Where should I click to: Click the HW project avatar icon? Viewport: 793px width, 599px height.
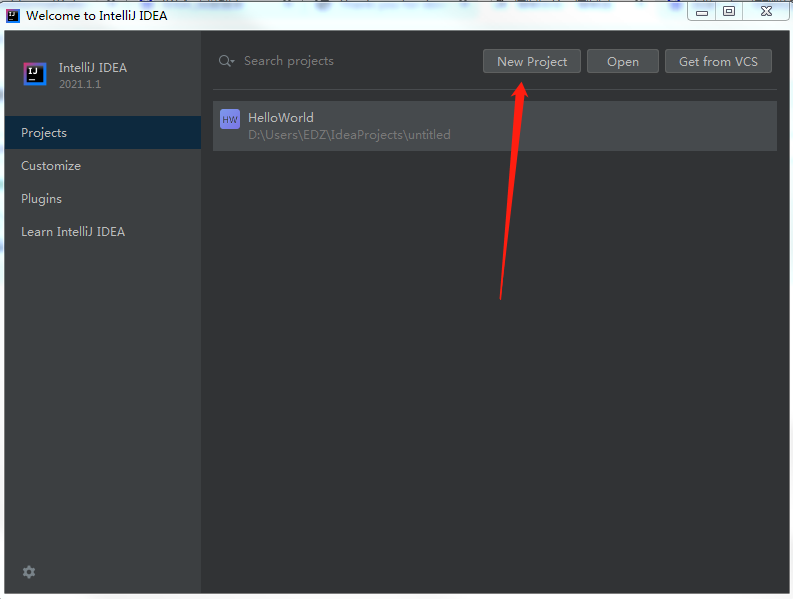(x=230, y=119)
